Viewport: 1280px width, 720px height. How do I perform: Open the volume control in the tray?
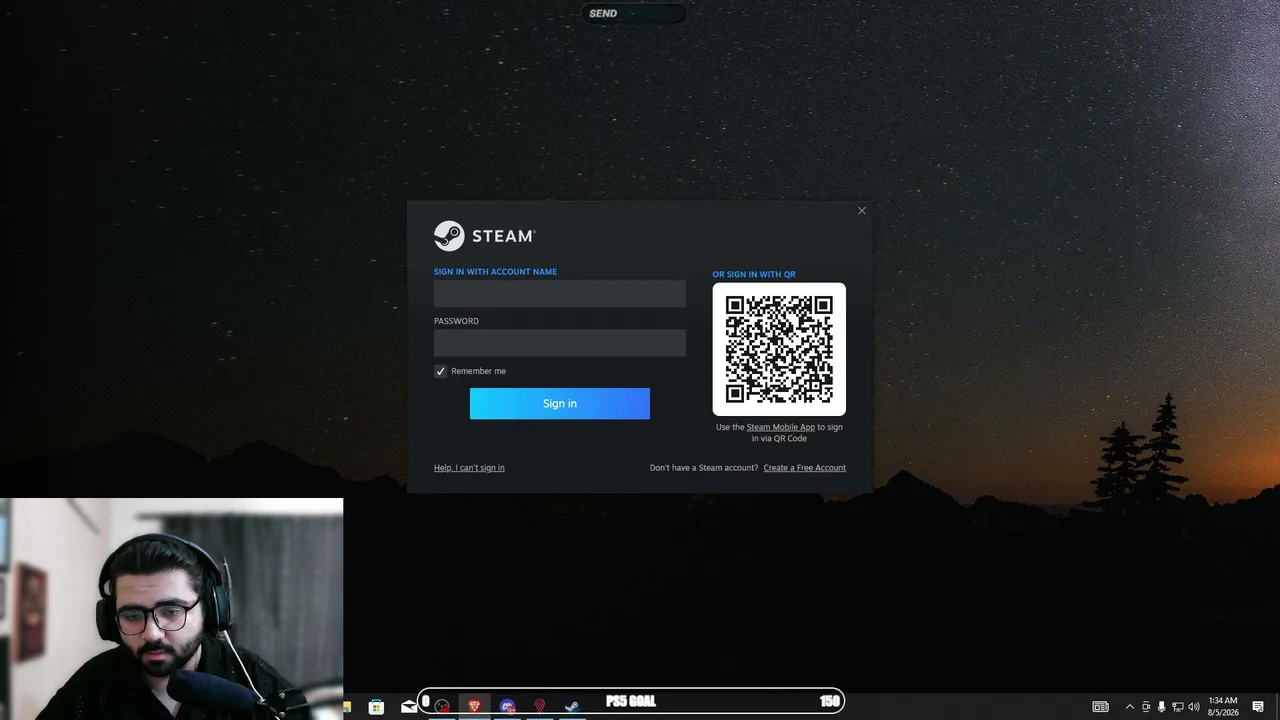click(1193, 707)
